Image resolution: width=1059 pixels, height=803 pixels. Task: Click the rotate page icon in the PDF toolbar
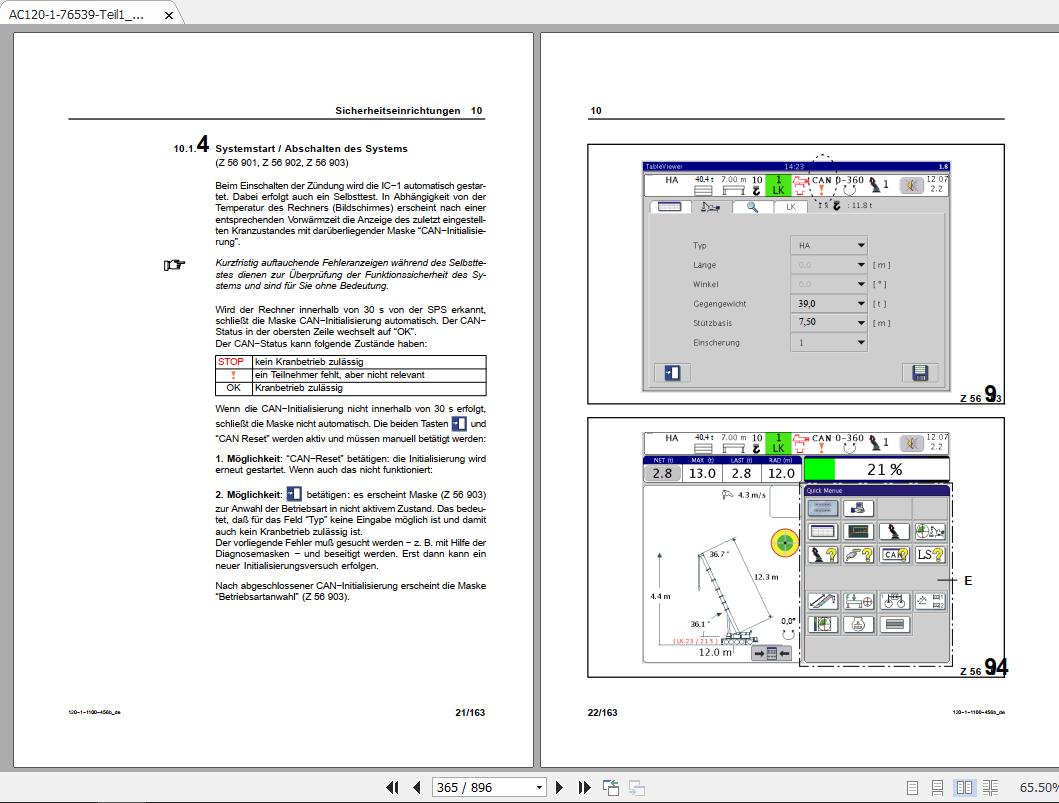pos(610,788)
